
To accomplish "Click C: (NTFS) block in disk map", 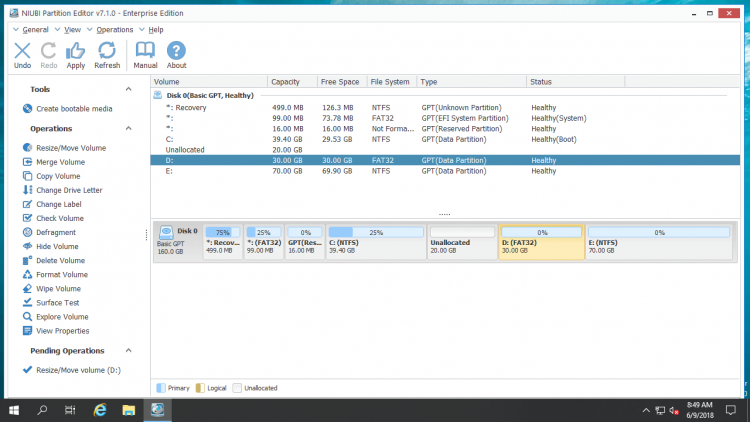I will tap(376, 242).
